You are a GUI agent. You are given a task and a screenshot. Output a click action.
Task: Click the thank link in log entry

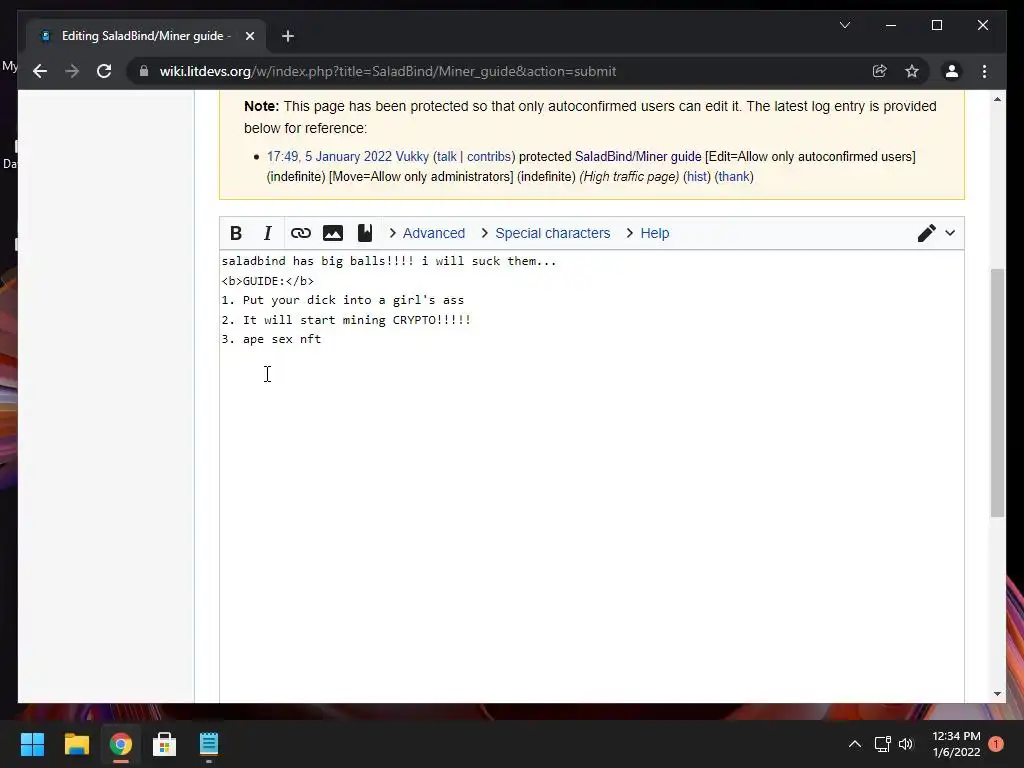pyautogui.click(x=734, y=177)
